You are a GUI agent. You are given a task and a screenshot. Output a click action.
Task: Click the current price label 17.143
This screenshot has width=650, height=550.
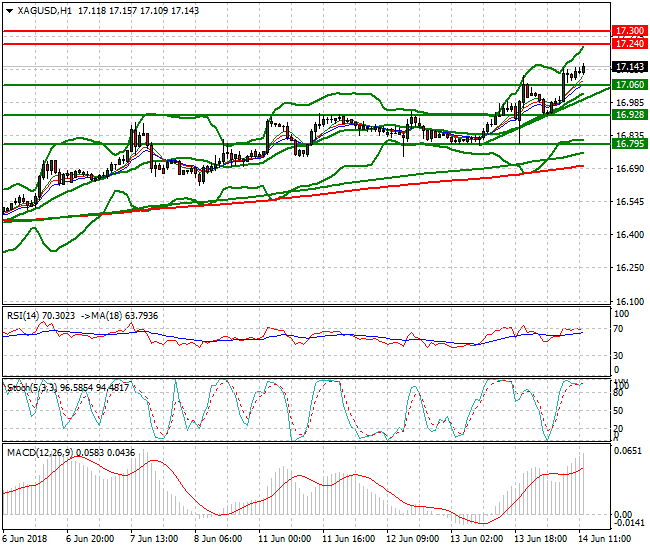pyautogui.click(x=629, y=67)
